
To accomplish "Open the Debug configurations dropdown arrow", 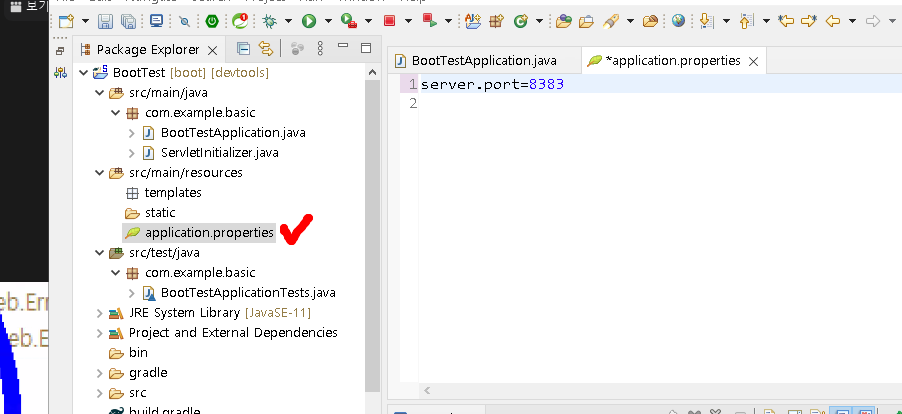I will [x=288, y=21].
